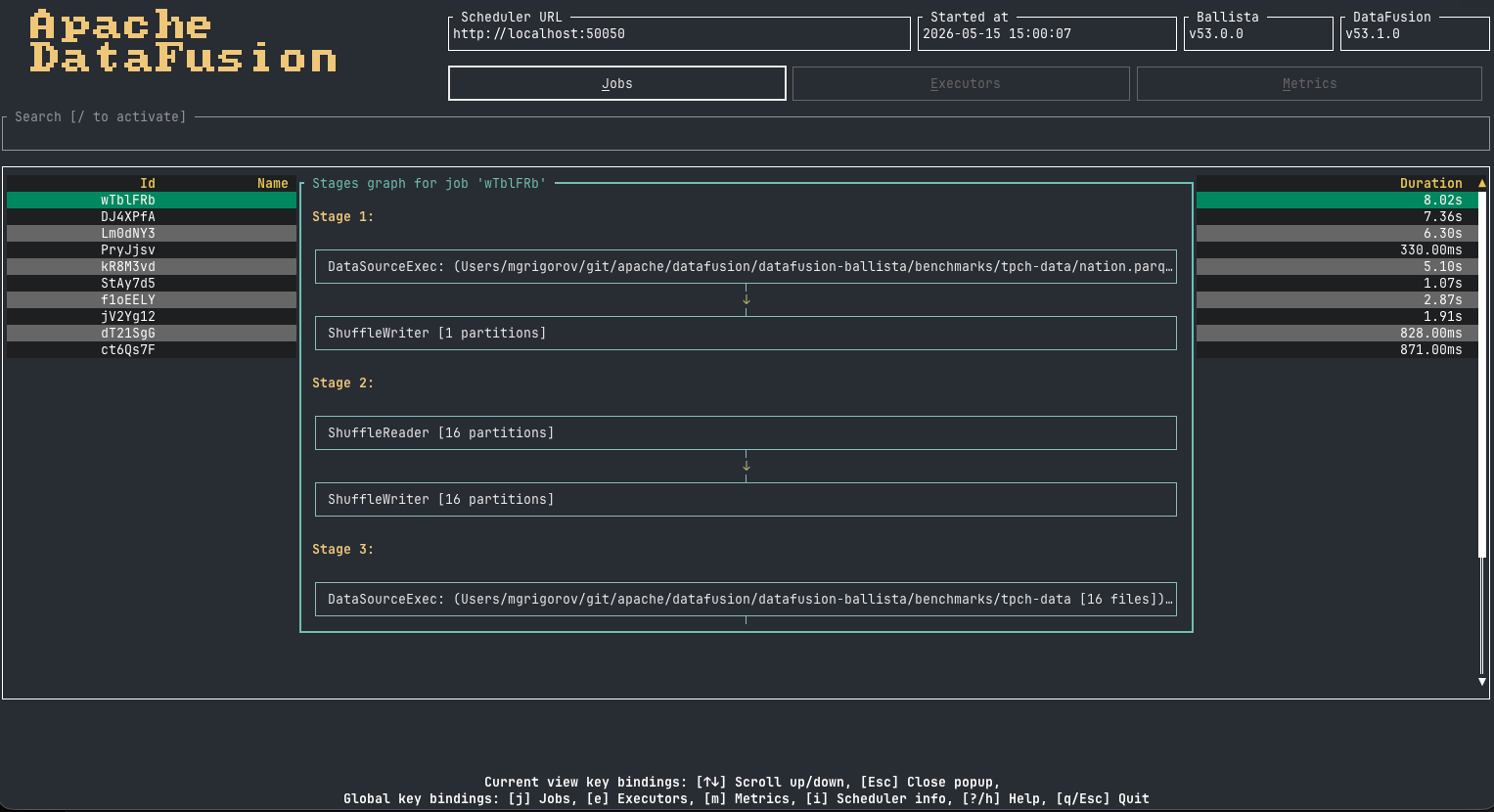Click the '[Esc] Close popup' key hint
Viewport: 1494px width, 812px height.
pyautogui.click(x=927, y=782)
